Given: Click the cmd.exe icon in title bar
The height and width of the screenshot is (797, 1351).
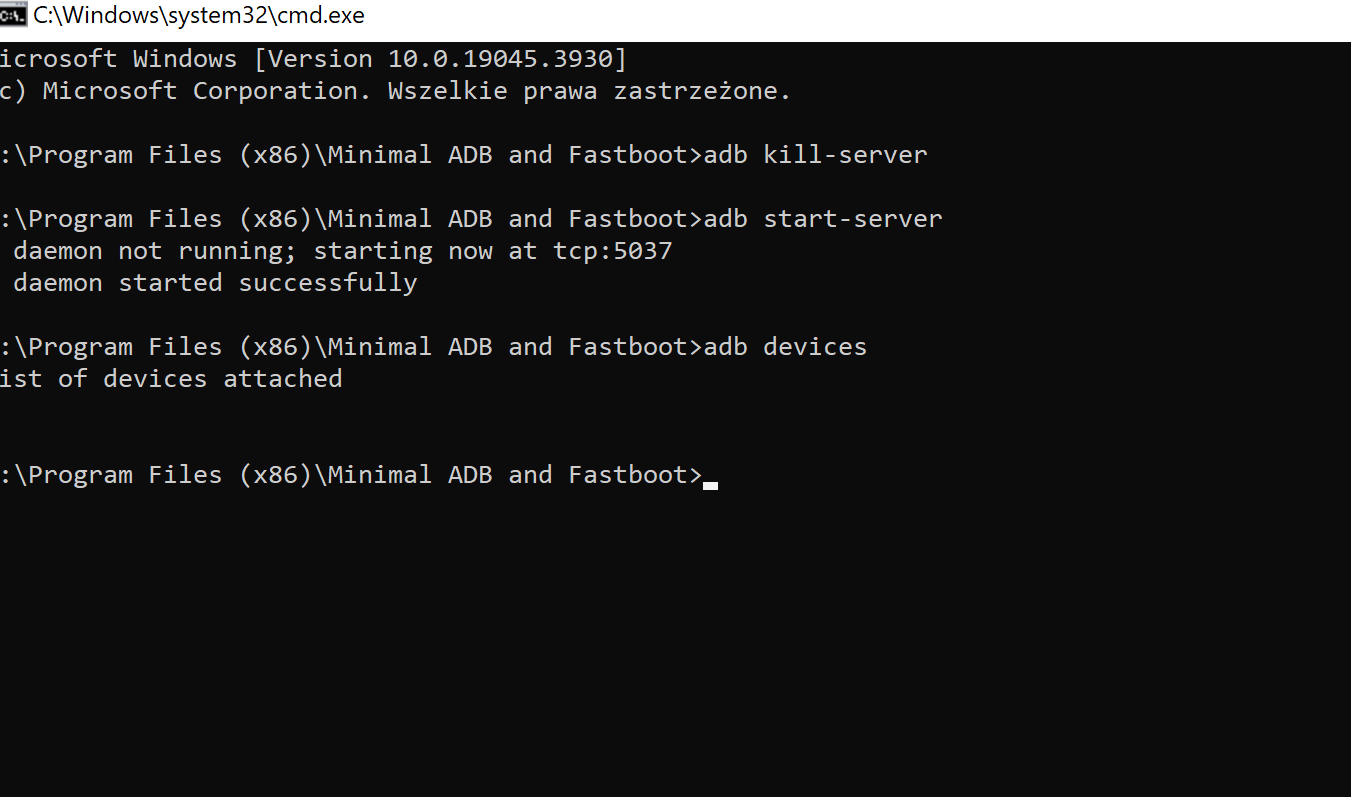Looking at the screenshot, I should point(13,15).
